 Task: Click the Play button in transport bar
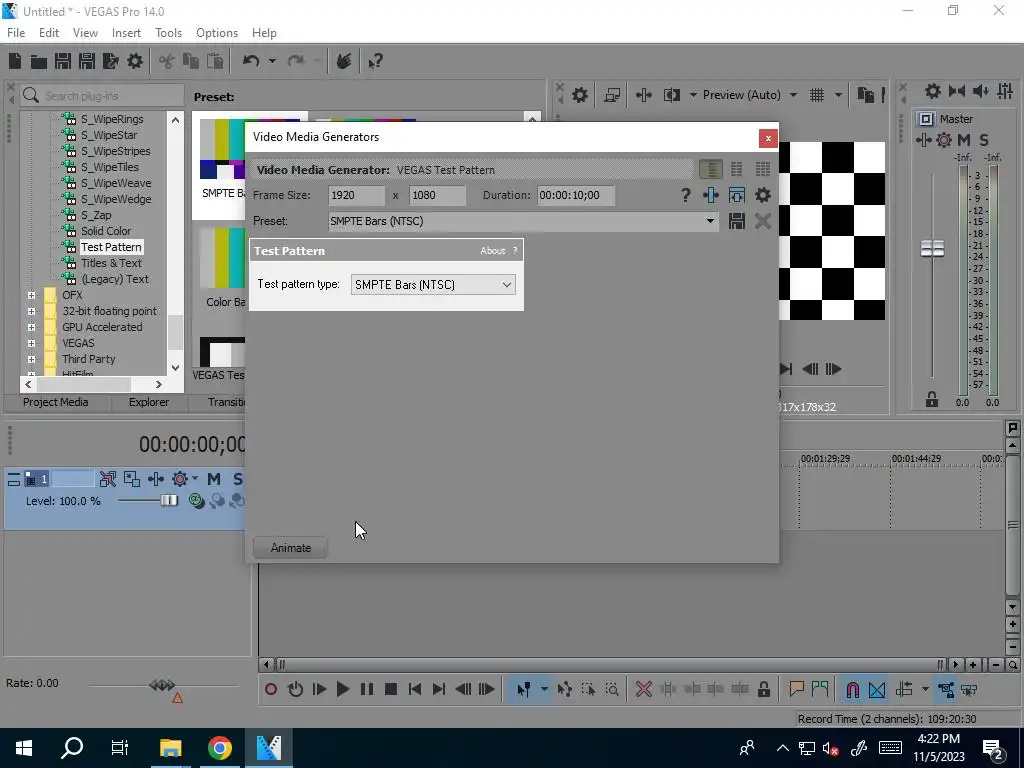coord(342,689)
